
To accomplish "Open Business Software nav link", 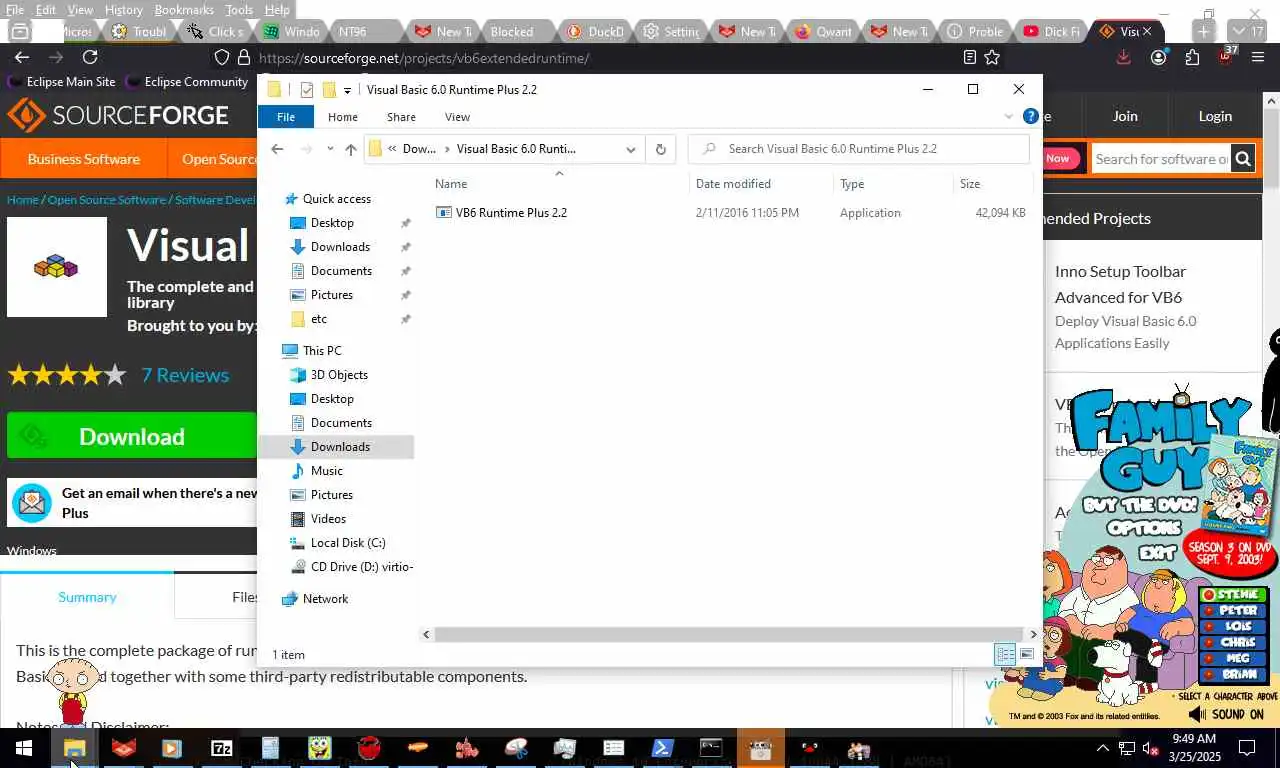I will click(84, 159).
